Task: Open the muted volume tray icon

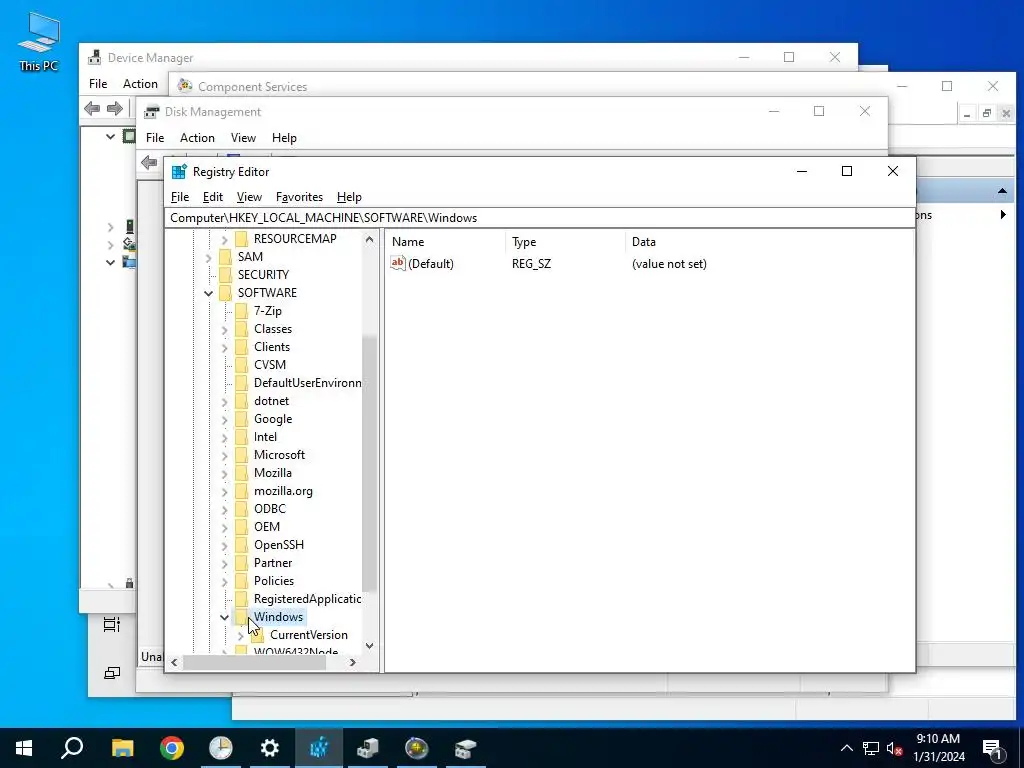Action: pyautogui.click(x=894, y=748)
